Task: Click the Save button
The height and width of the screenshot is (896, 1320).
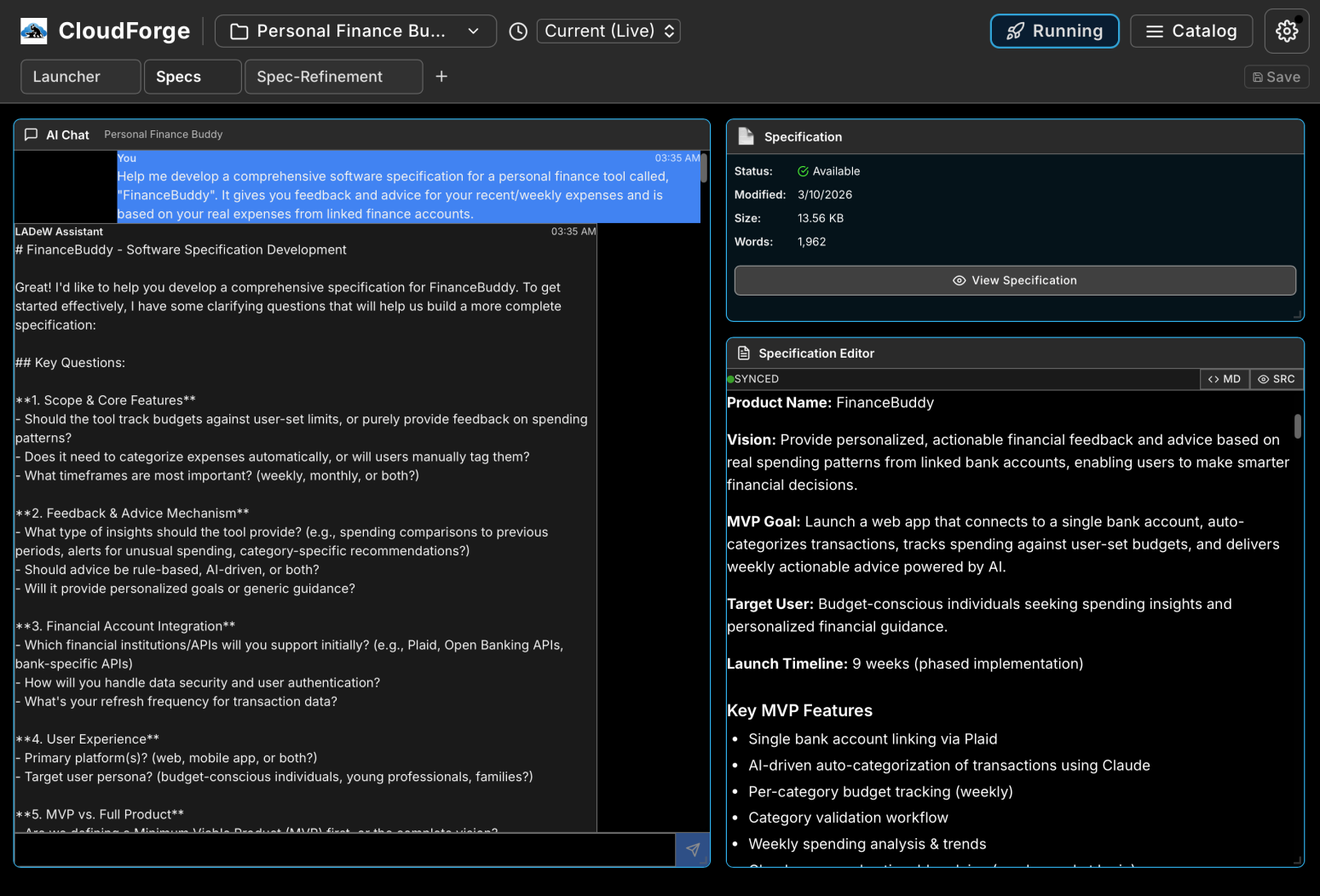Action: pyautogui.click(x=1276, y=76)
